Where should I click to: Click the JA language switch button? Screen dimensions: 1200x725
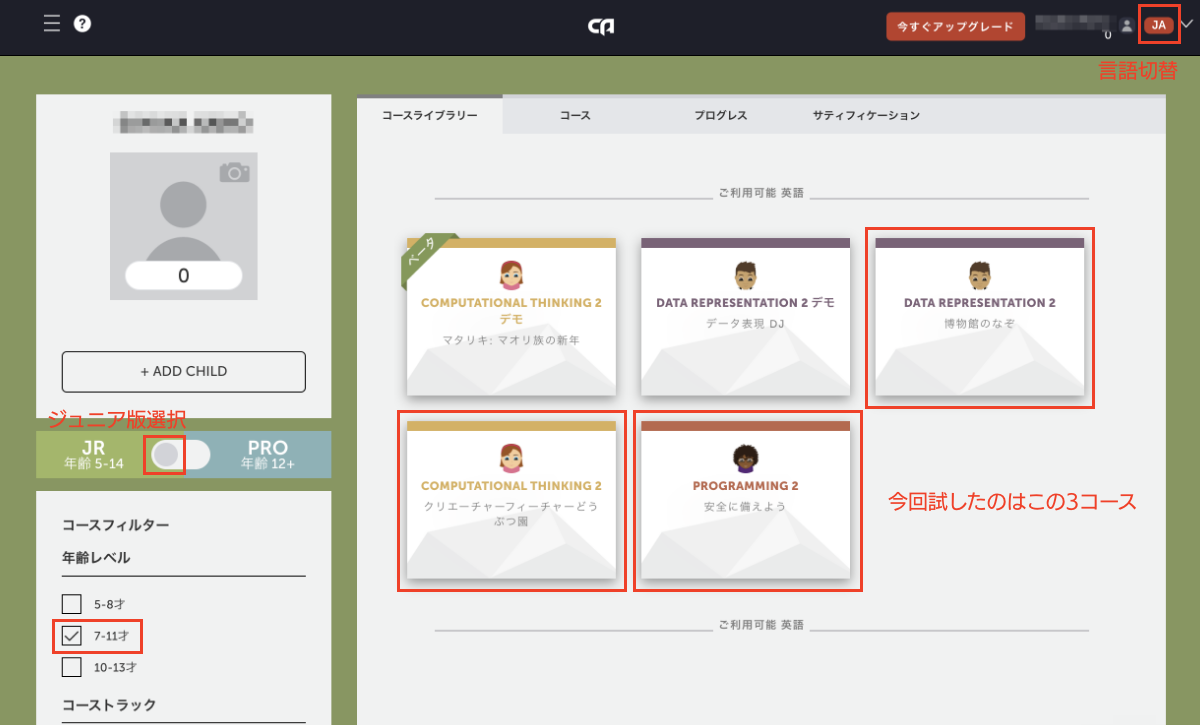click(1159, 24)
